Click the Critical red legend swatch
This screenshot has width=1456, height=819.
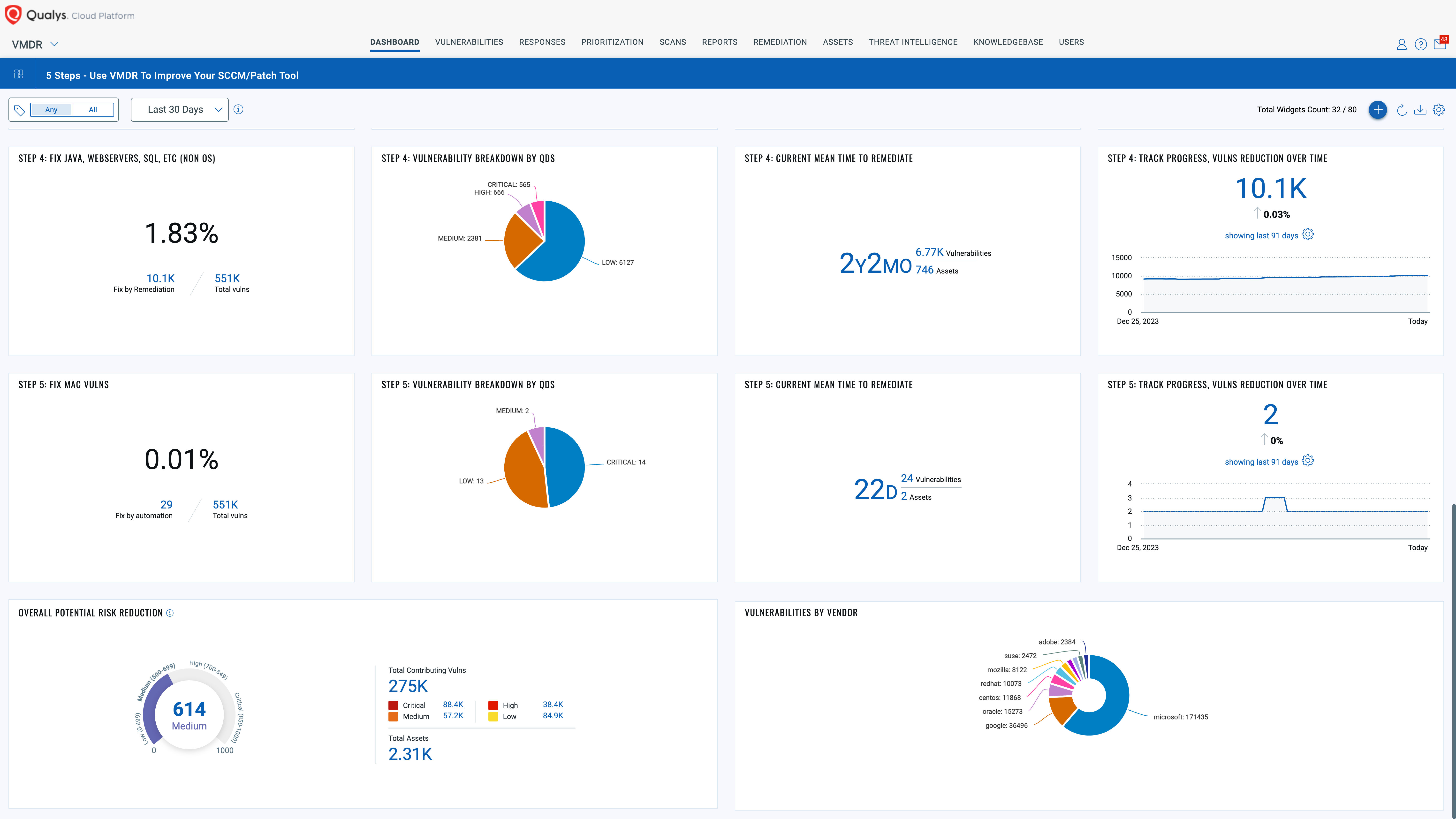point(393,705)
